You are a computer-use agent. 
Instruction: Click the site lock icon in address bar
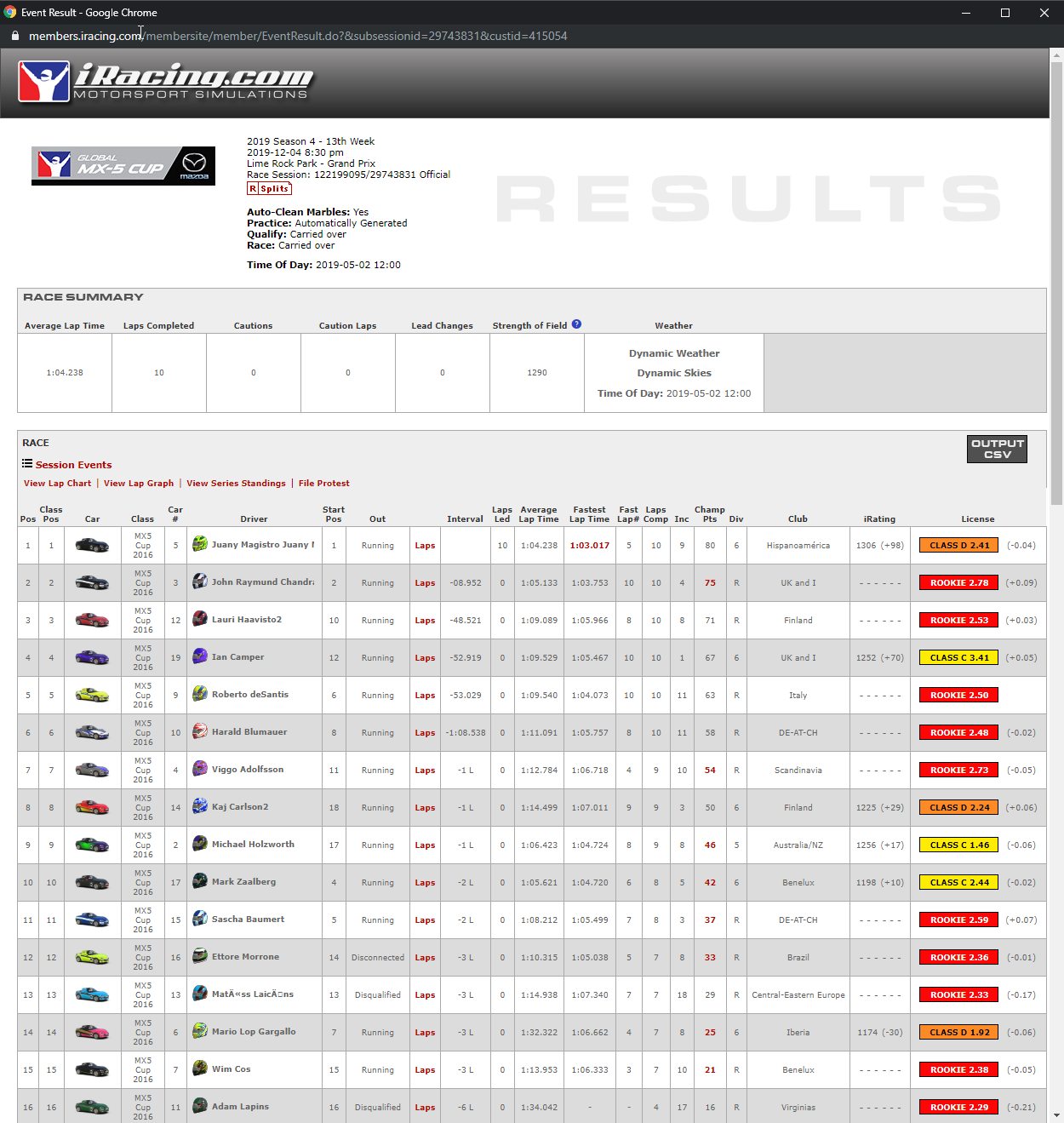click(15, 36)
